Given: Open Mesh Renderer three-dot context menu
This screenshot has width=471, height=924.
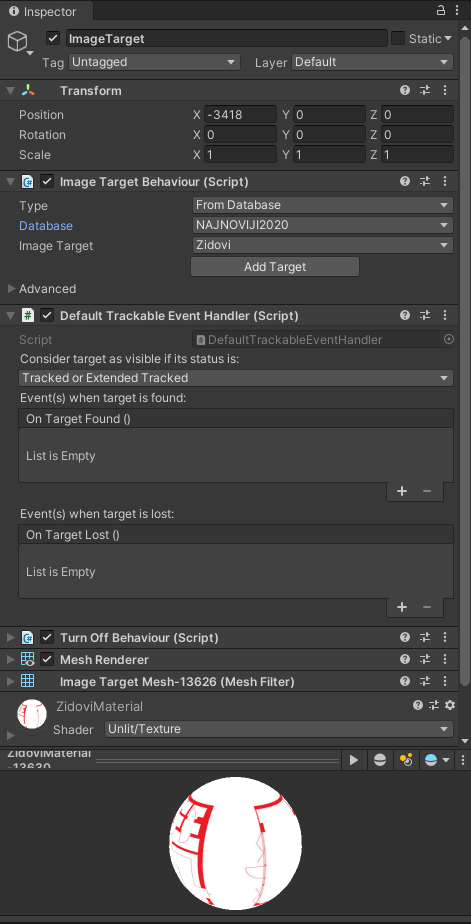Looking at the screenshot, I should pyautogui.click(x=445, y=659).
